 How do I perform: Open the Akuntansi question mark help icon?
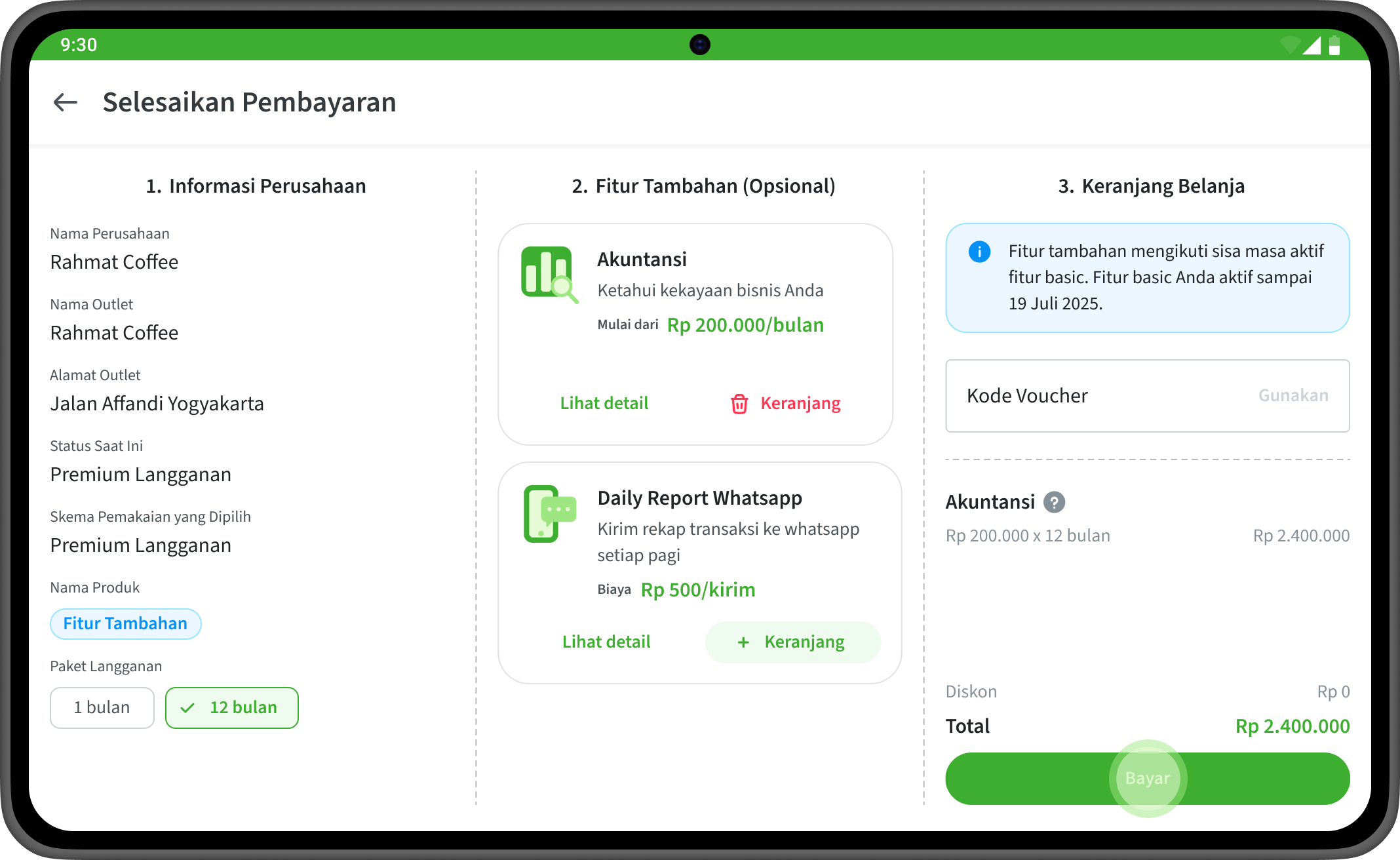pos(1054,502)
